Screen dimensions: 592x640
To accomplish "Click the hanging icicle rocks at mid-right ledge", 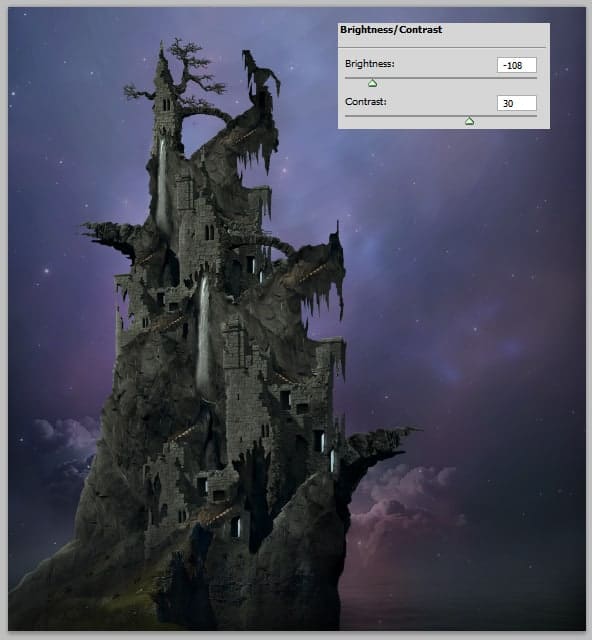I will [323, 298].
